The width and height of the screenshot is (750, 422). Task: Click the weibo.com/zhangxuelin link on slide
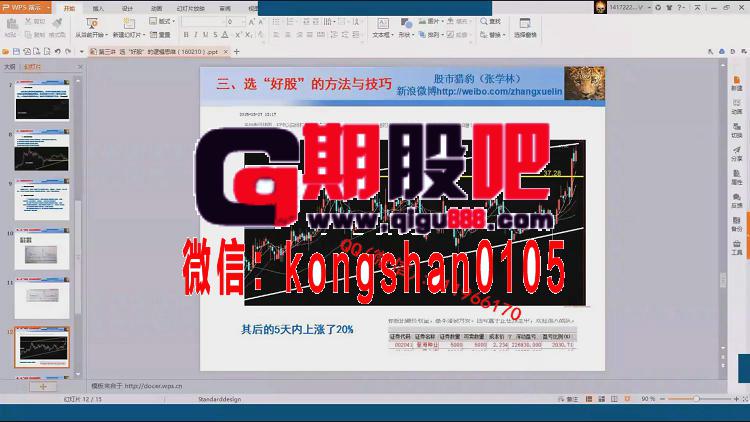(499, 91)
